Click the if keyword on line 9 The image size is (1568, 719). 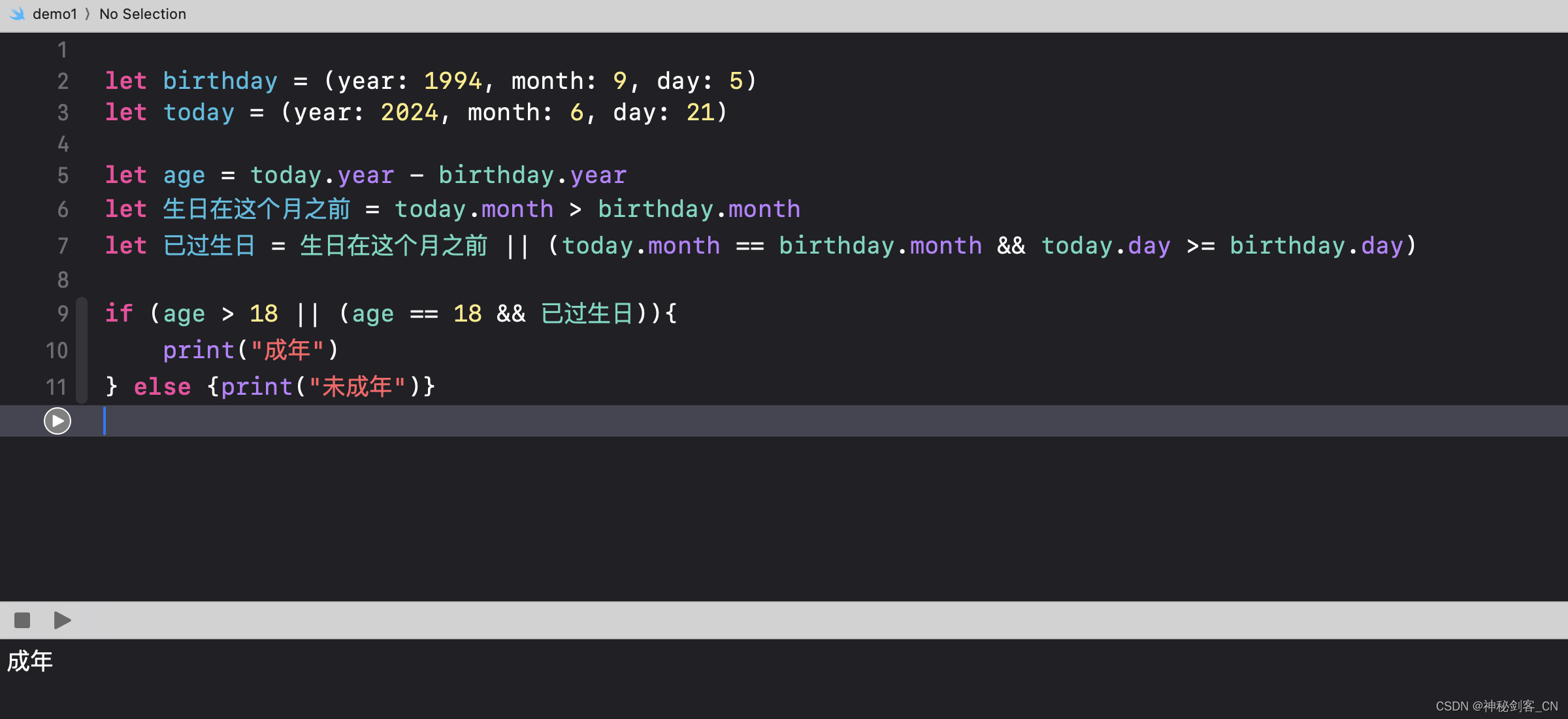click(119, 314)
